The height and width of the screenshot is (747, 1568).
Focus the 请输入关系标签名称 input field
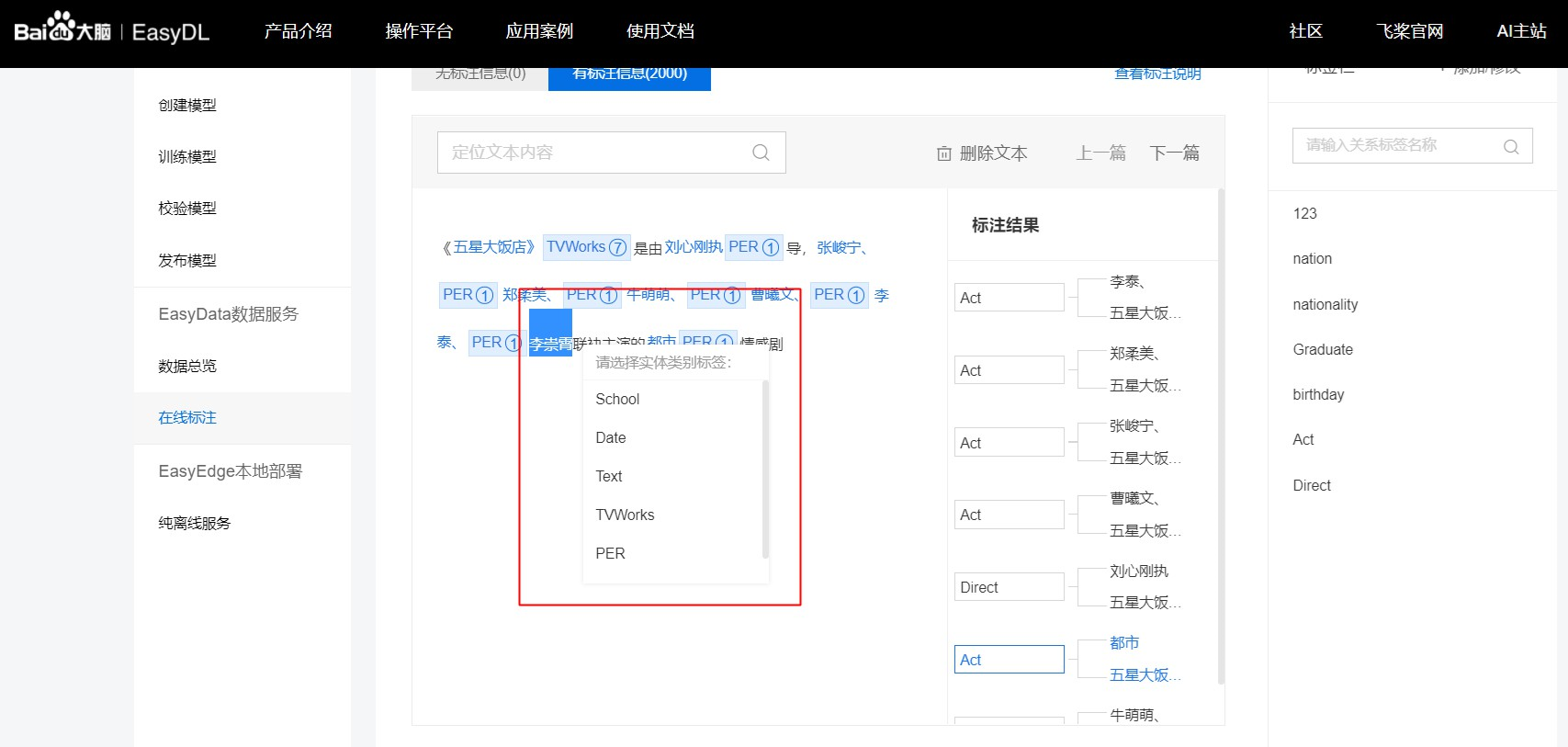pos(1413,145)
